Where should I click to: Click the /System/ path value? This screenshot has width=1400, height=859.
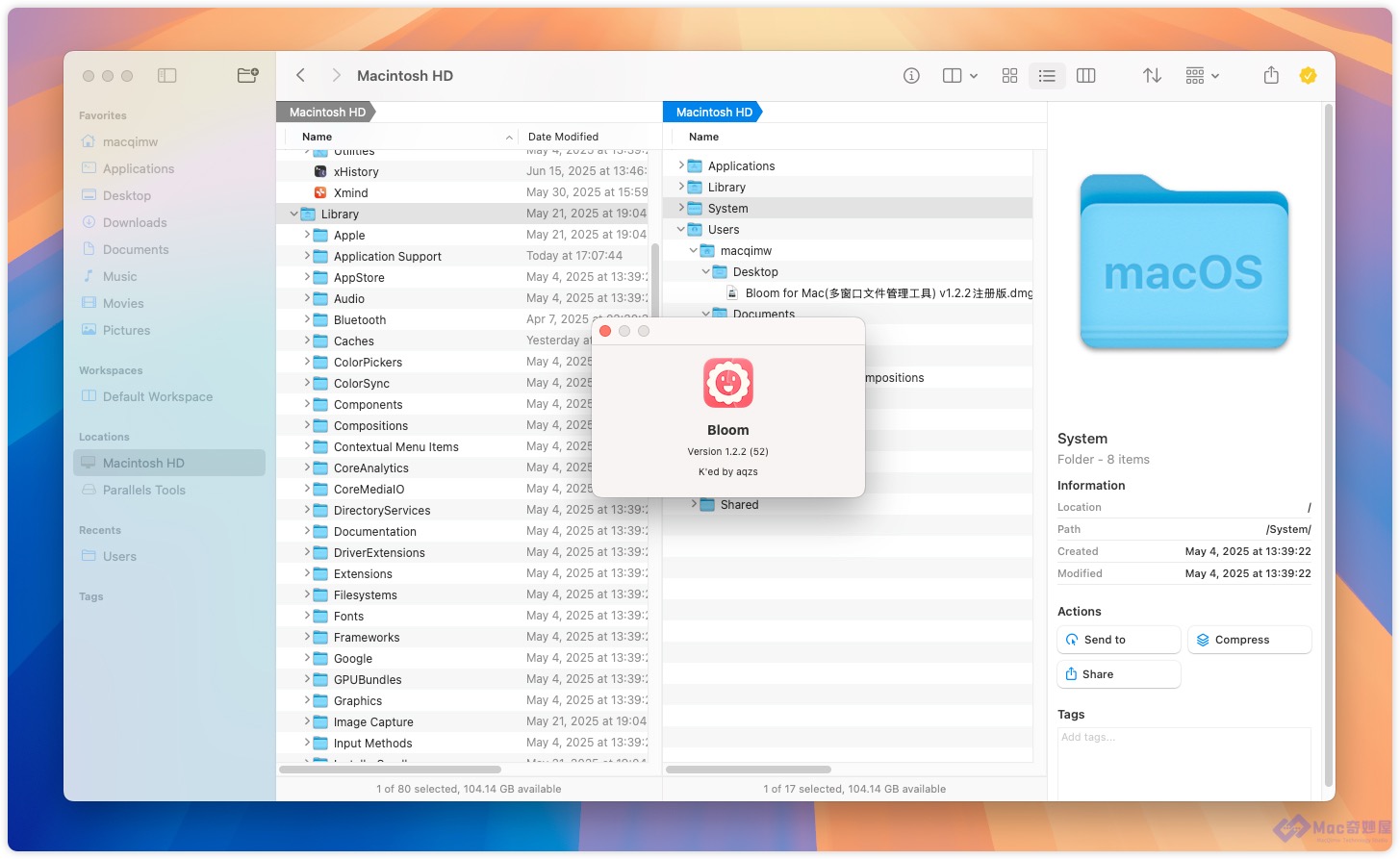point(1288,529)
